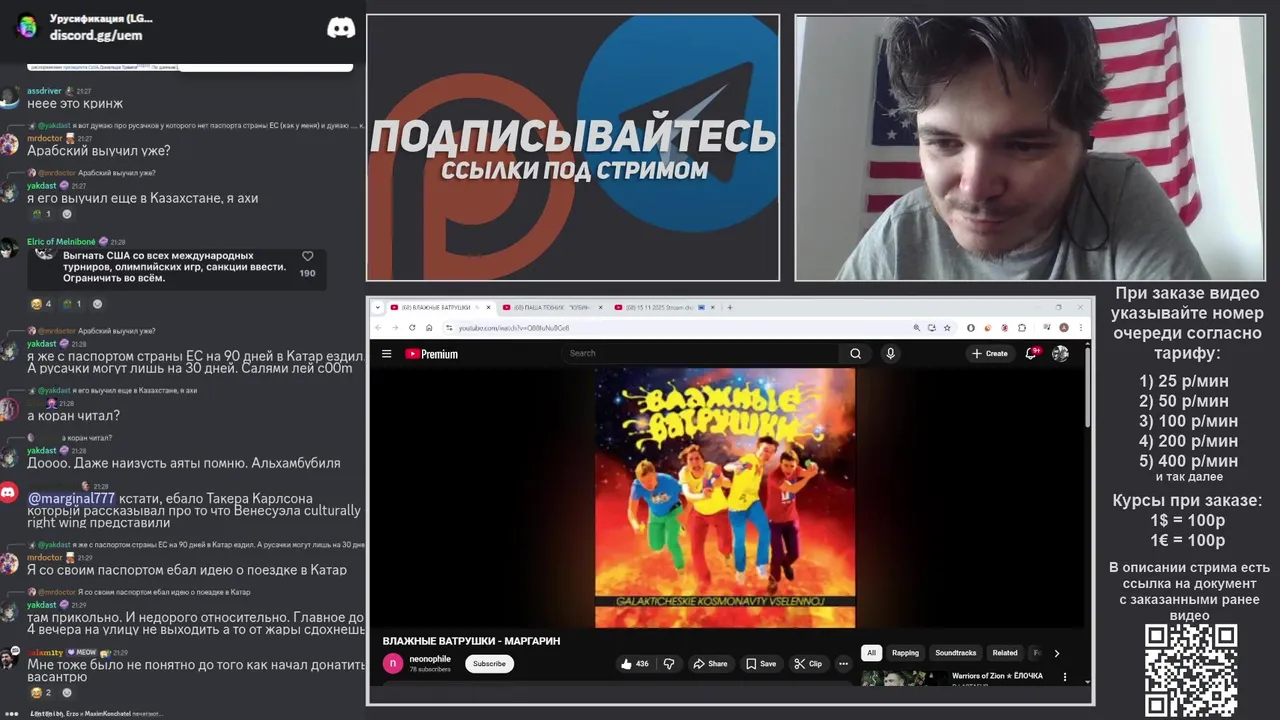Open the video's more actions ellipsis
The height and width of the screenshot is (720, 1280).
coord(843,664)
